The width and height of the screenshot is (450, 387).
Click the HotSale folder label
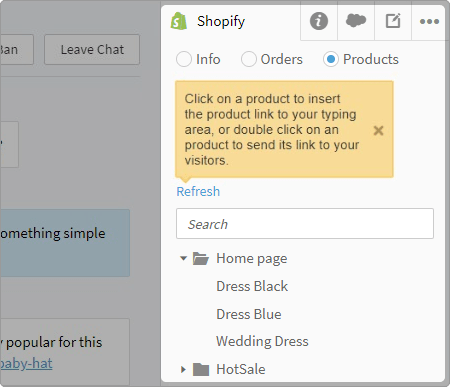pos(241,369)
